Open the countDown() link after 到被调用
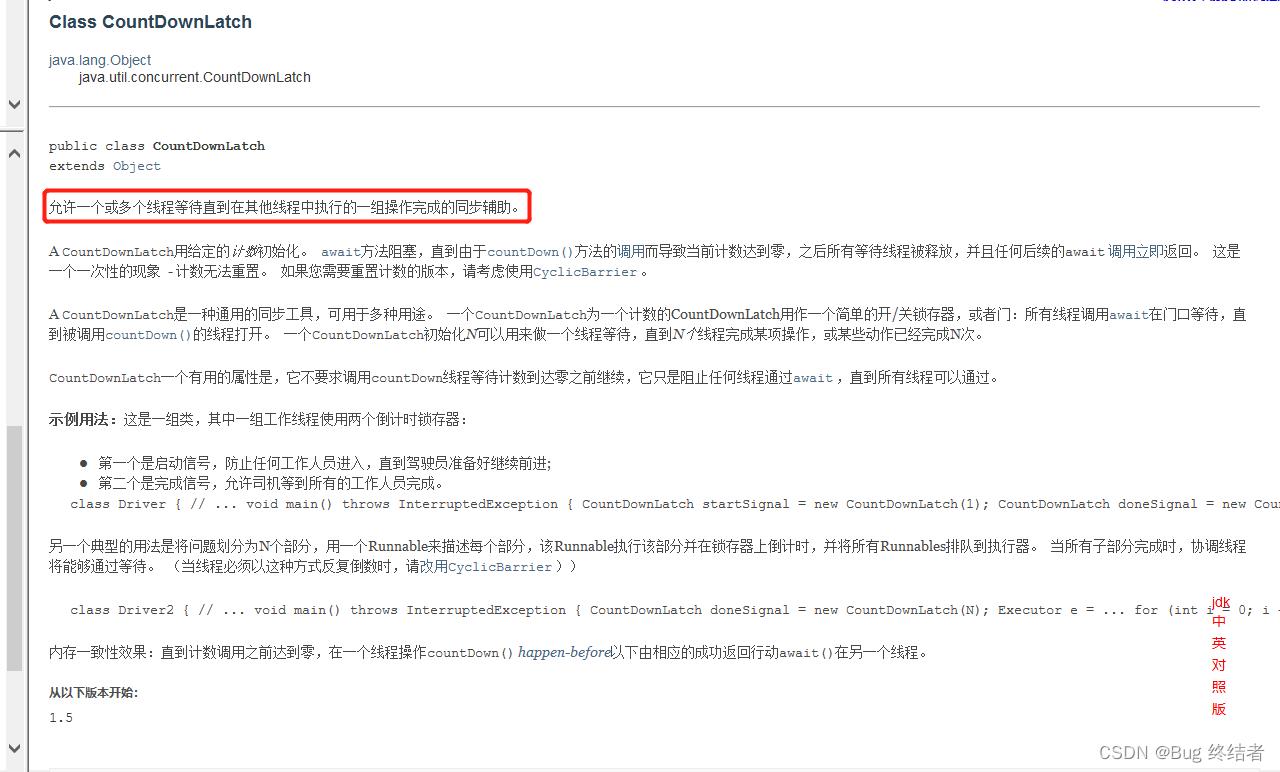 click(148, 335)
